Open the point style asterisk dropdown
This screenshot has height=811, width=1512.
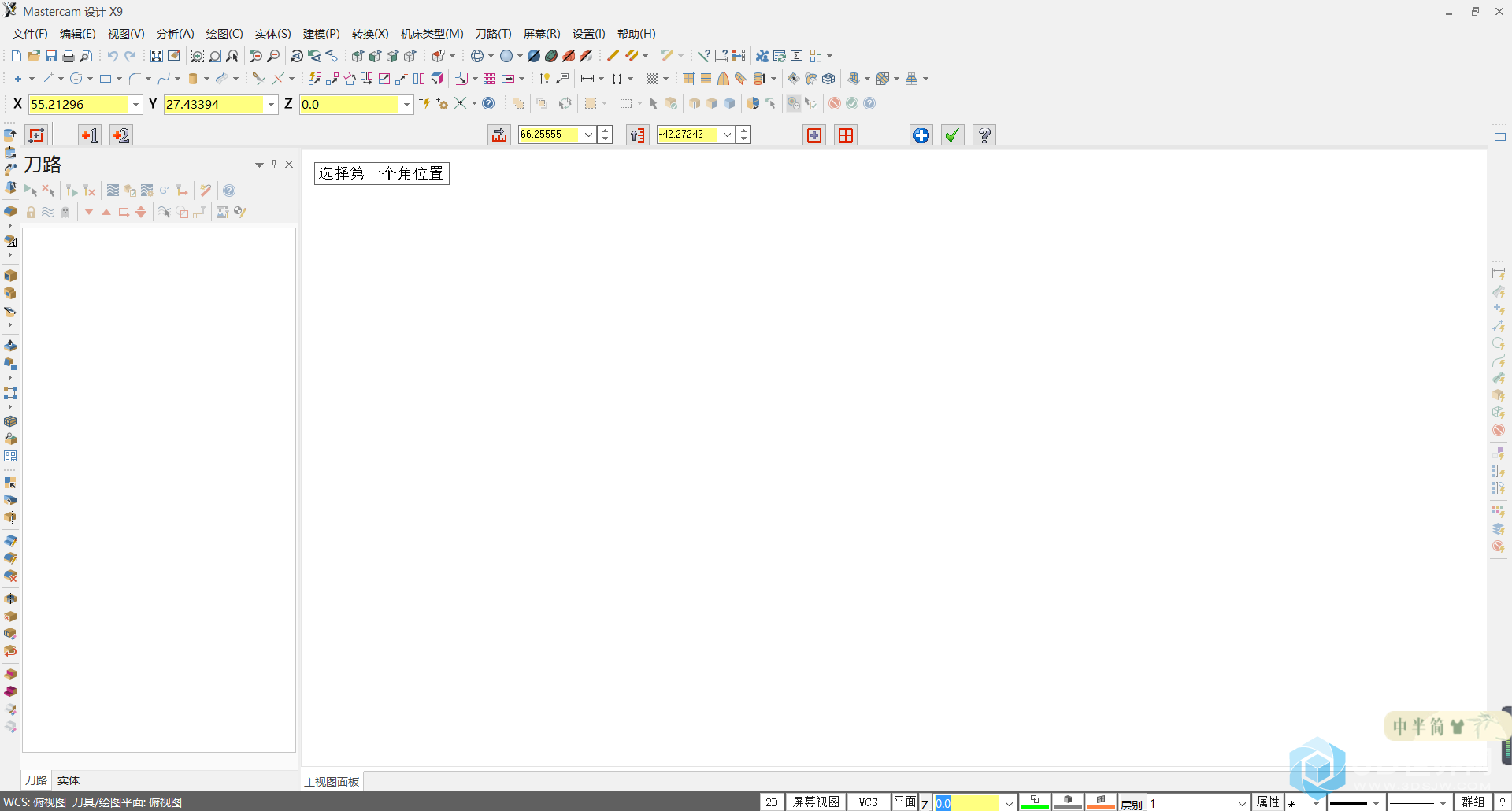coord(1316,803)
